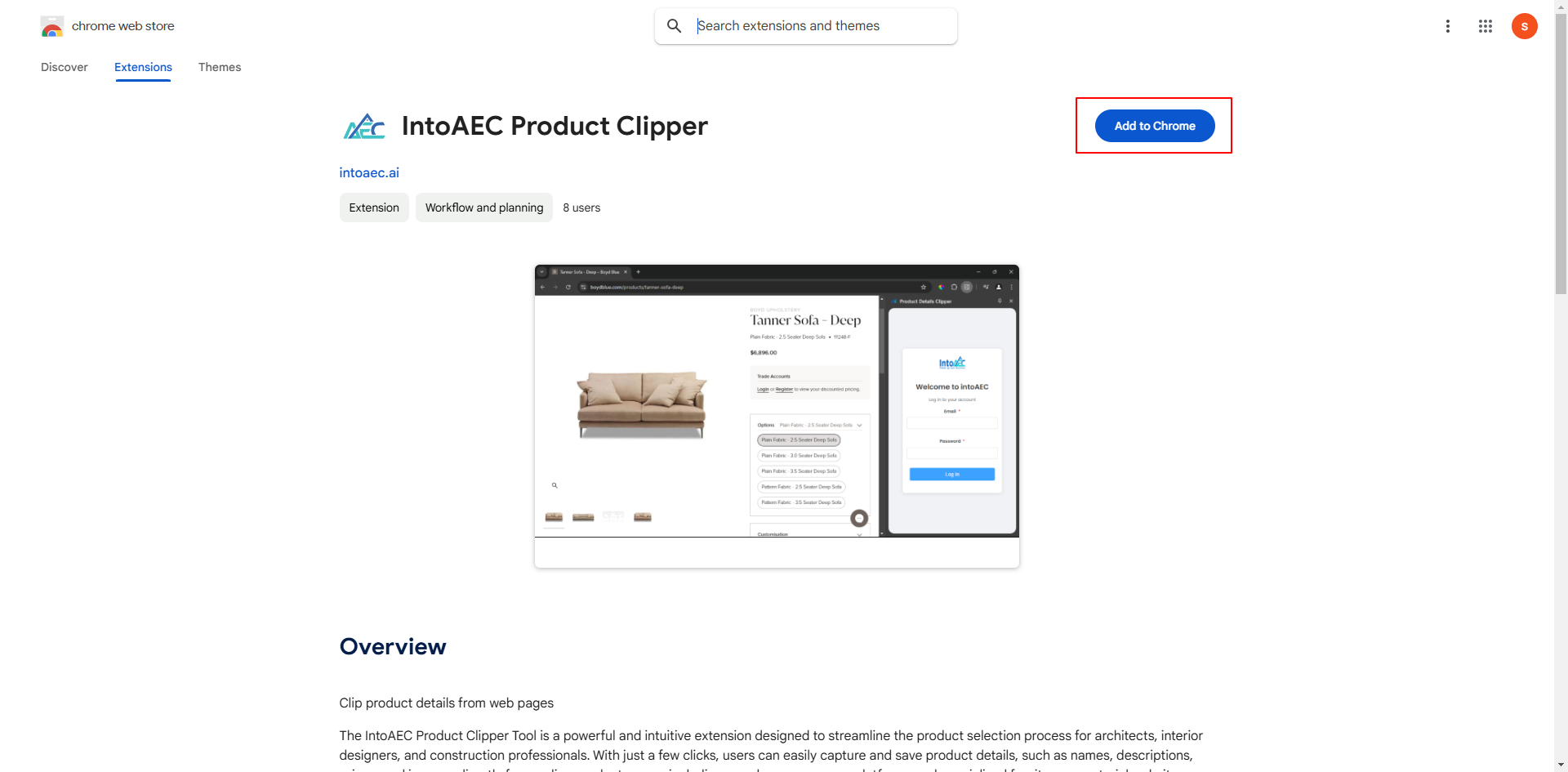This screenshot has width=1568, height=772.
Task: Open the Google apps grid launcher
Action: point(1486,26)
